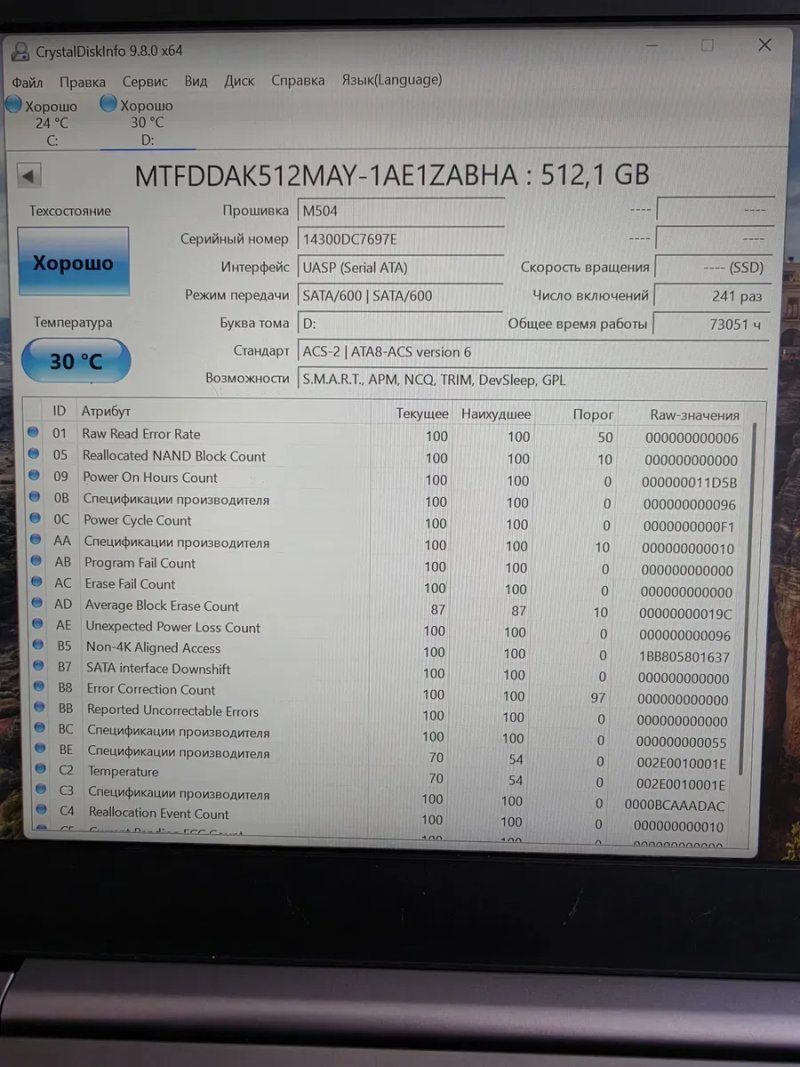
Task: Click raw value 0000BCAAADAC
Action: [674, 806]
